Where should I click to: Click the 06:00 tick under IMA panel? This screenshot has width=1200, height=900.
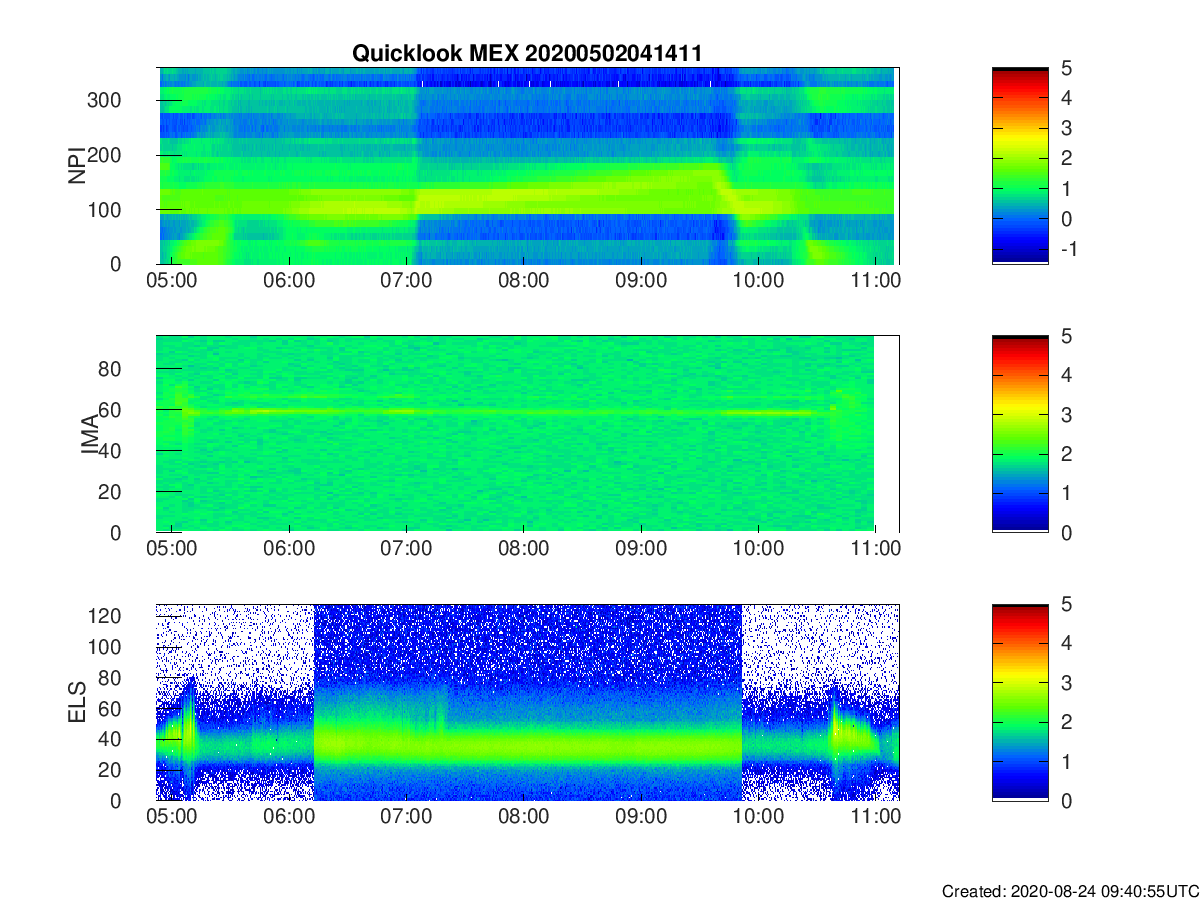point(289,549)
